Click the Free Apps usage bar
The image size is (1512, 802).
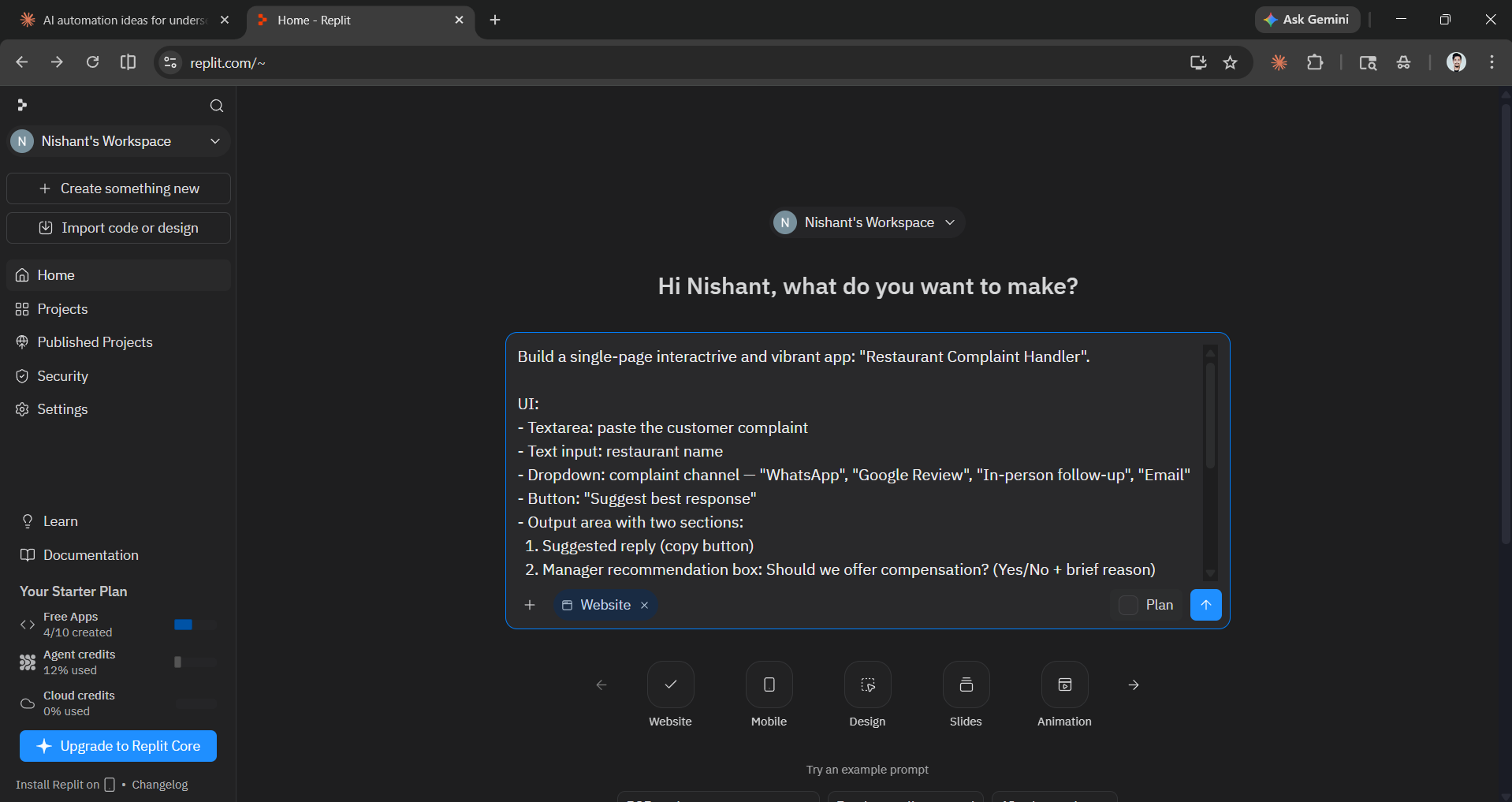(195, 625)
